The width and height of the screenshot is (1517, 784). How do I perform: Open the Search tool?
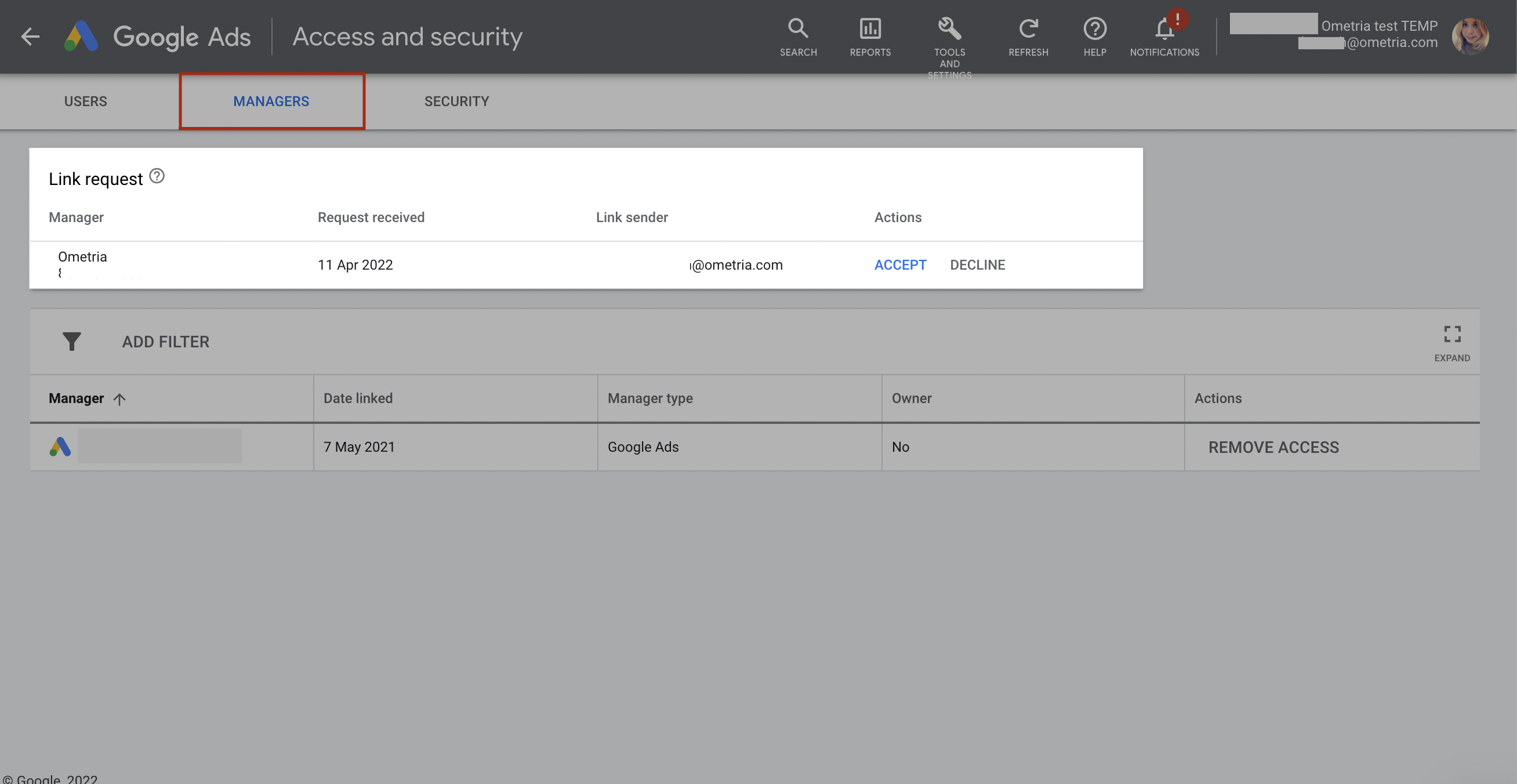click(x=798, y=37)
